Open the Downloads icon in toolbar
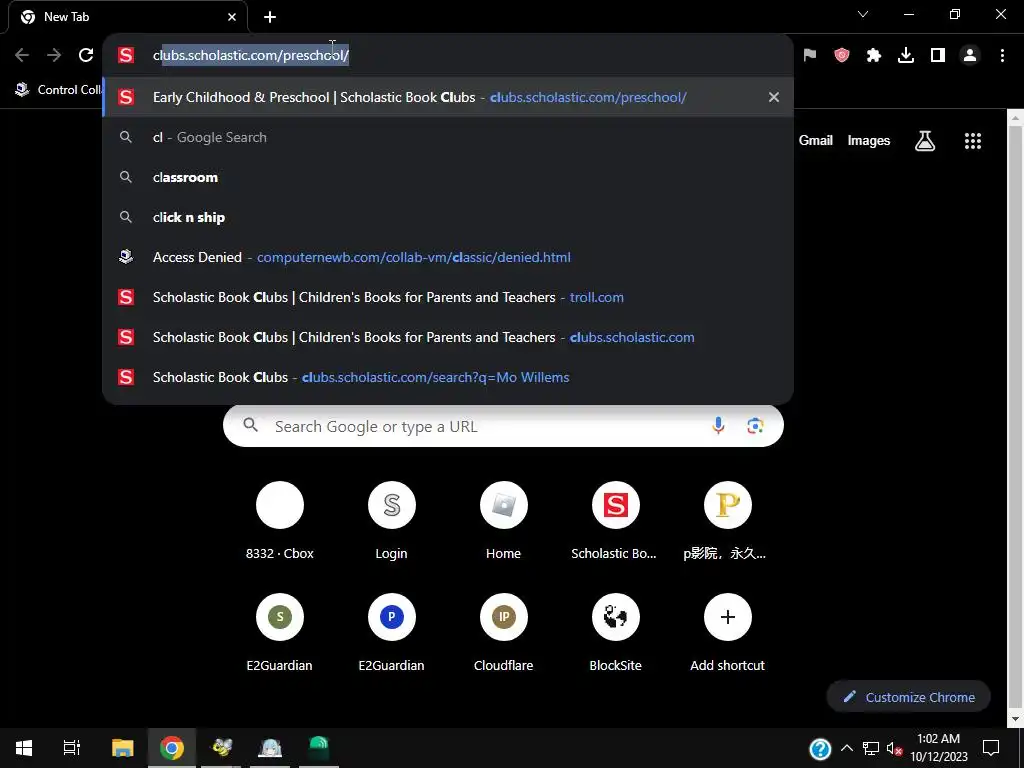 (x=906, y=56)
